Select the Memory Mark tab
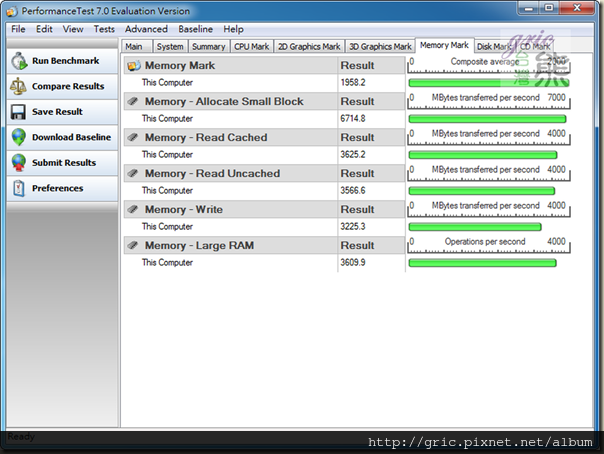The height and width of the screenshot is (454, 604). tap(444, 45)
